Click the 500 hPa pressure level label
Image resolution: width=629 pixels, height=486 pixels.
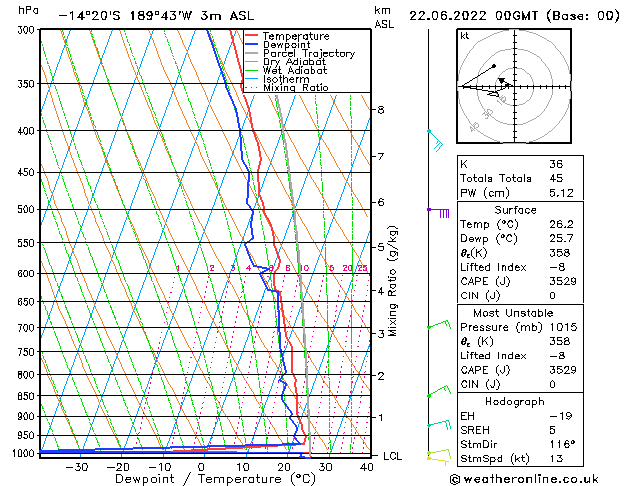[x=26, y=209]
